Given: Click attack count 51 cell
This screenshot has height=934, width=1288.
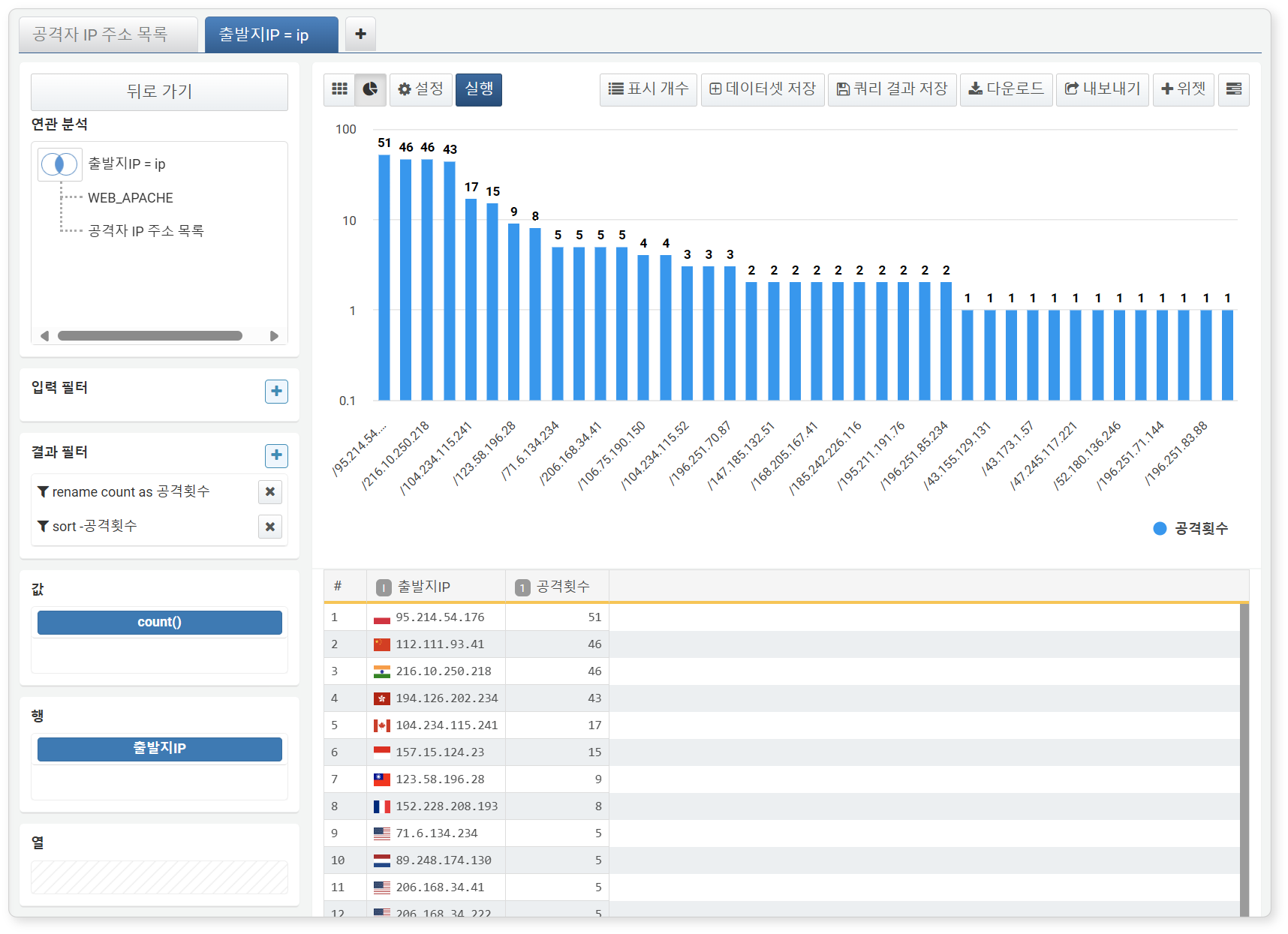Looking at the screenshot, I should coord(557,617).
